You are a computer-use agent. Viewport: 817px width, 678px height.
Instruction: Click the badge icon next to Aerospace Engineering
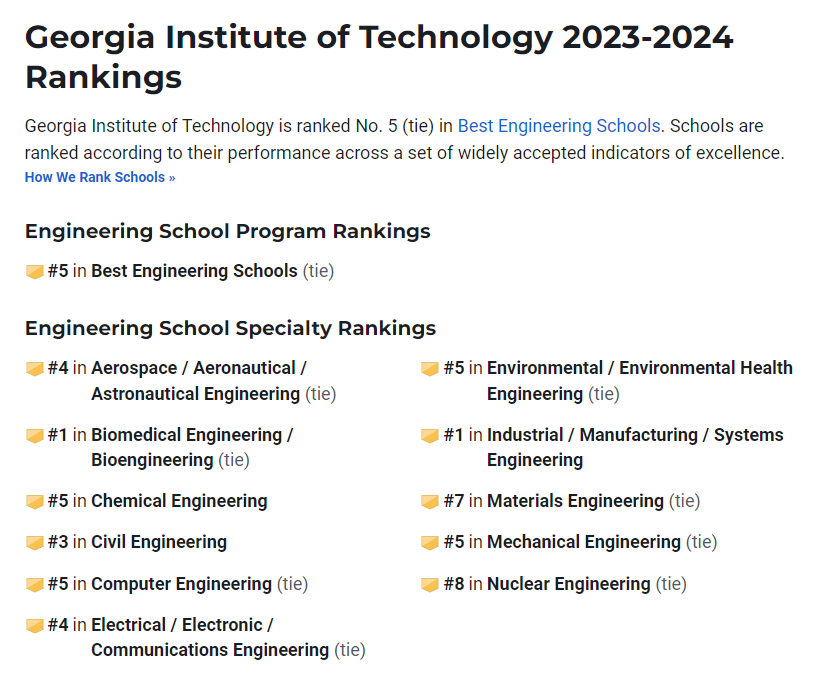point(34,369)
